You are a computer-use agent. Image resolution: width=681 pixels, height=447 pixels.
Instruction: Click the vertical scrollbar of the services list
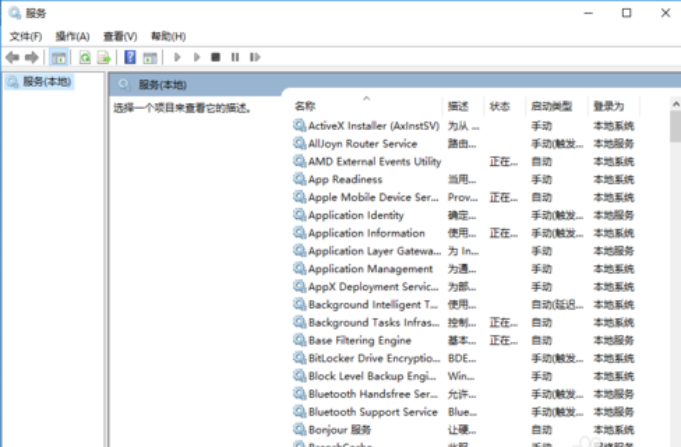click(674, 280)
